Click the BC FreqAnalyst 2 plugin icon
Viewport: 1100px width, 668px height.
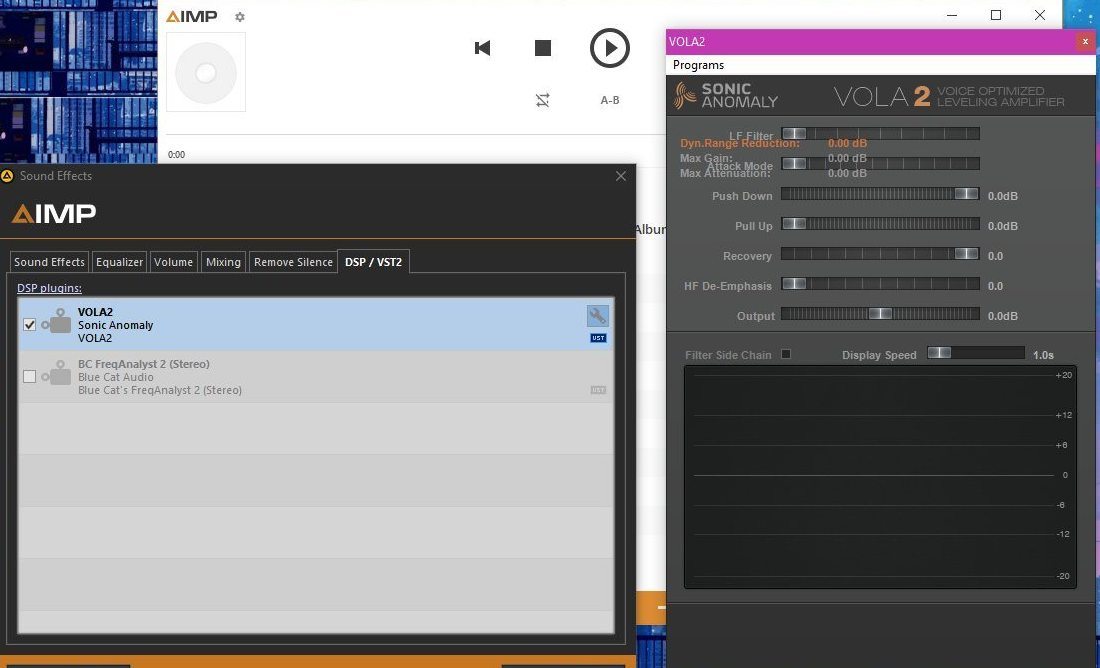[57, 373]
